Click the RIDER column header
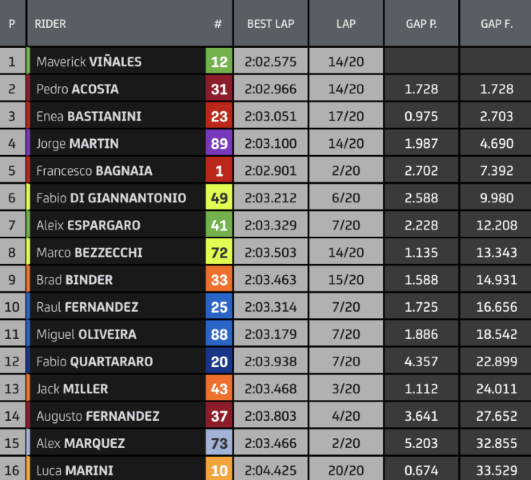 click(x=50, y=24)
